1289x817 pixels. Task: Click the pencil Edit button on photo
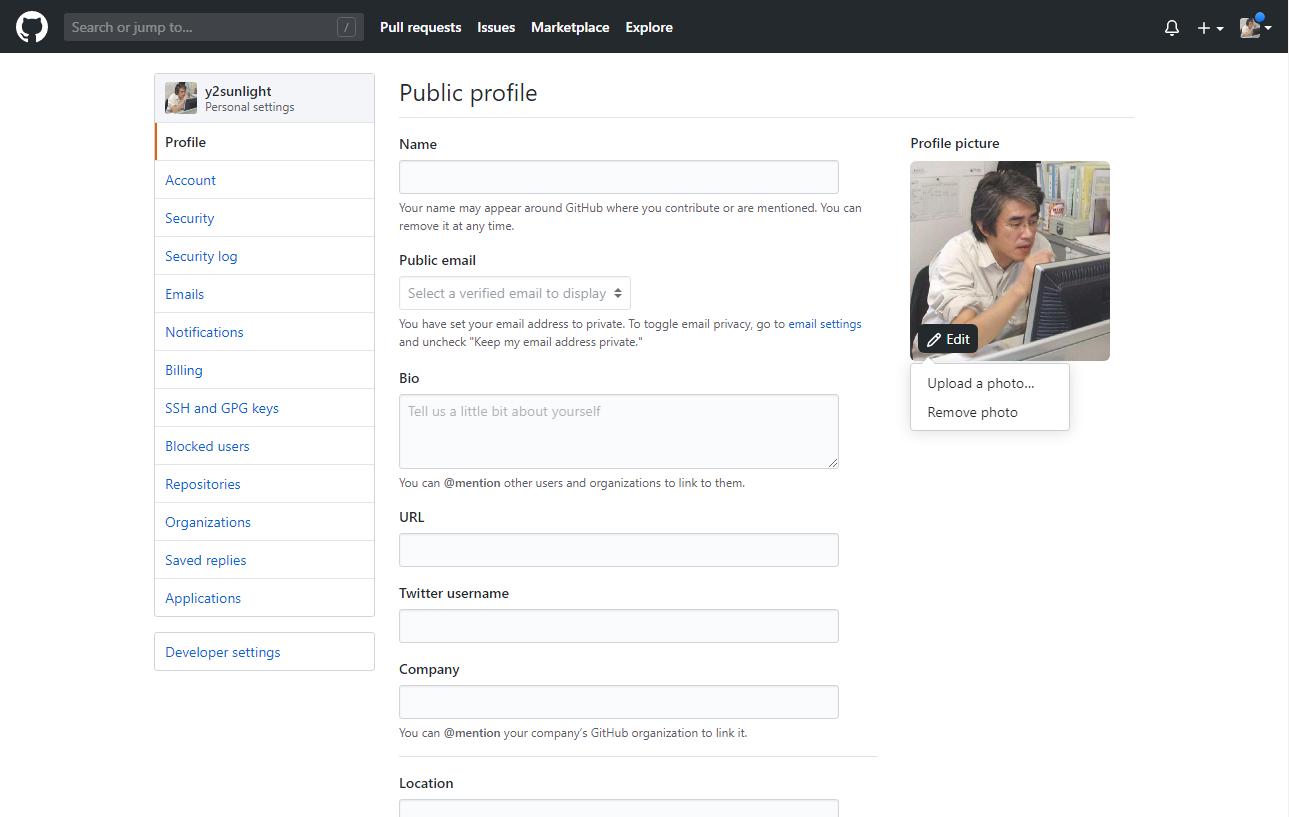948,339
